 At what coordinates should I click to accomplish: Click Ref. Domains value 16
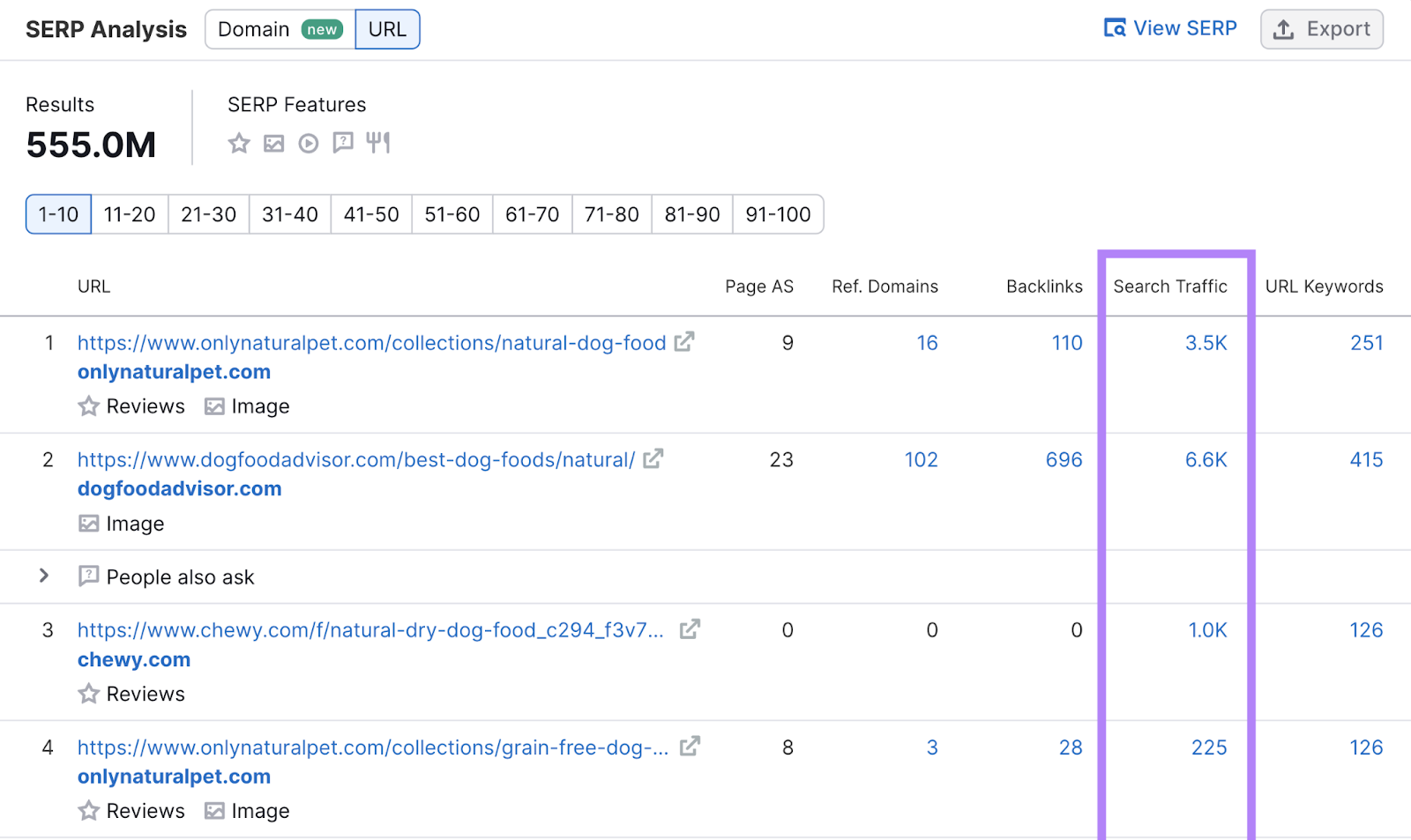click(x=927, y=343)
